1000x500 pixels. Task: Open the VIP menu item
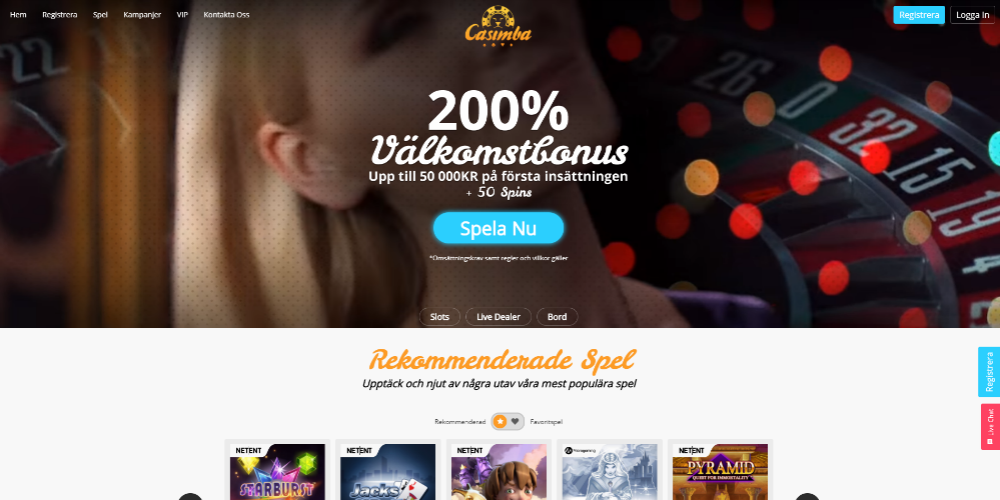(x=182, y=15)
